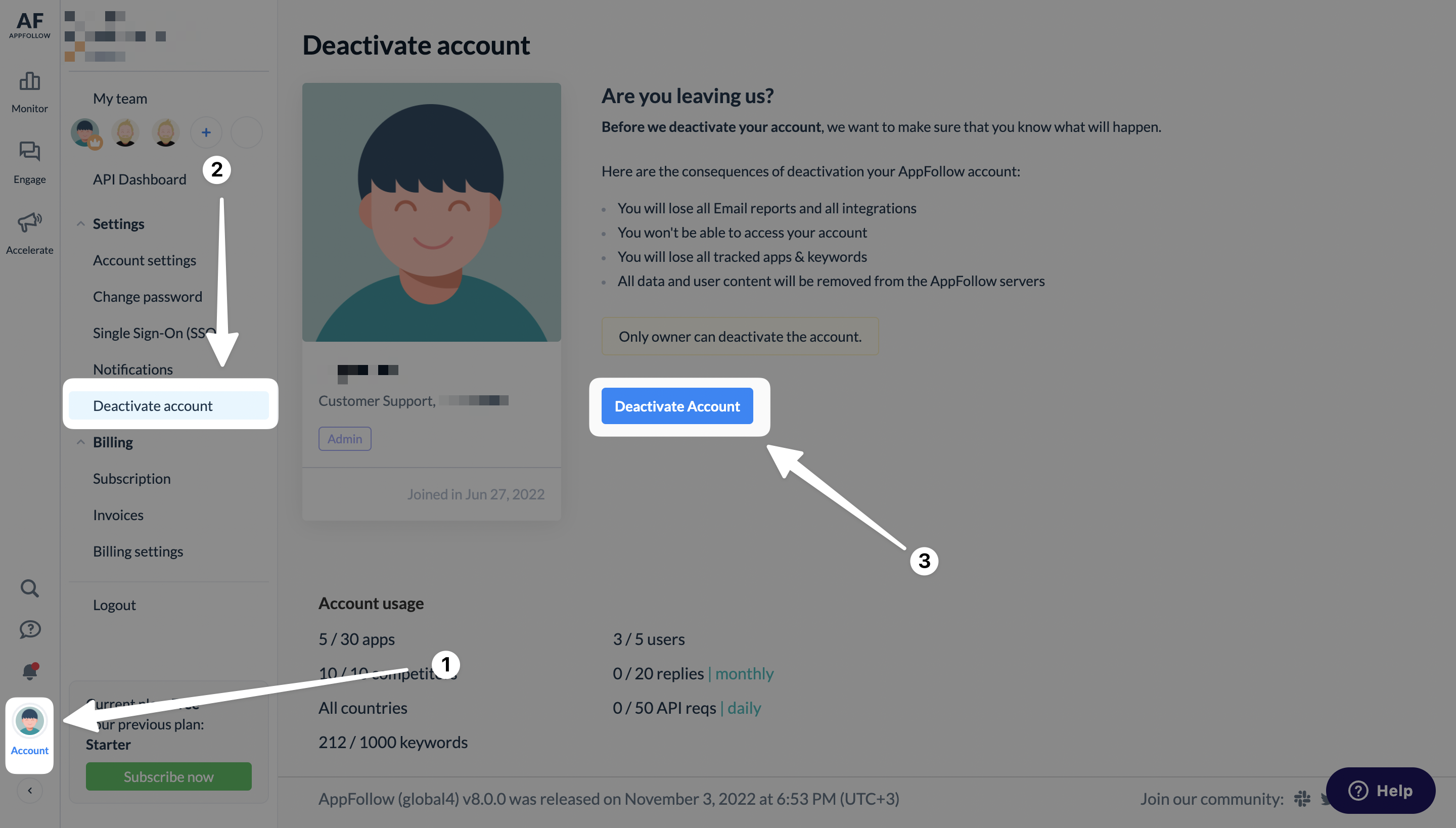This screenshot has height=828, width=1456.
Task: Collapse the sidebar with left arrow
Action: [x=29, y=791]
